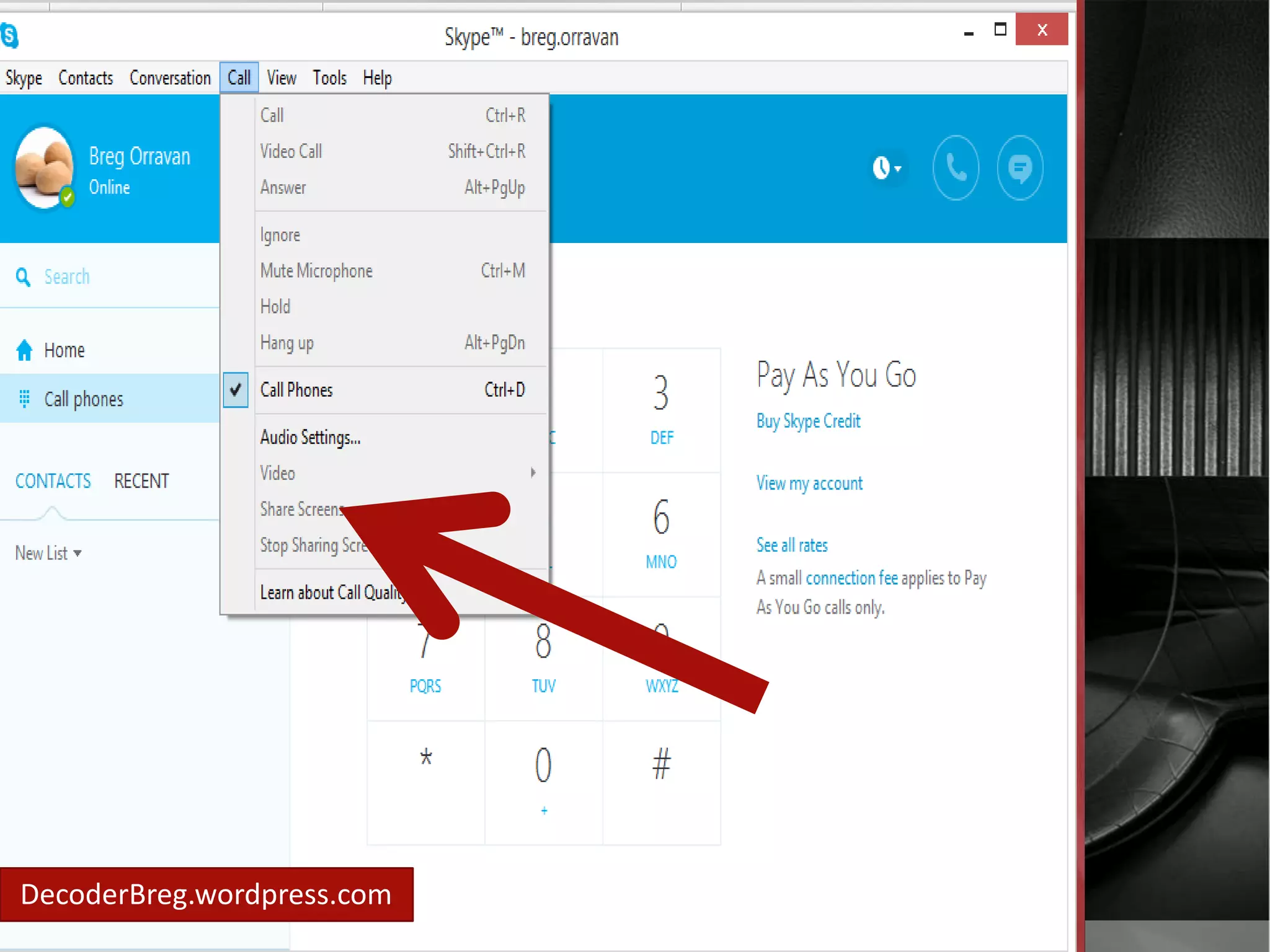This screenshot has width=1270, height=952.
Task: Open the See all rates link
Action: 792,545
